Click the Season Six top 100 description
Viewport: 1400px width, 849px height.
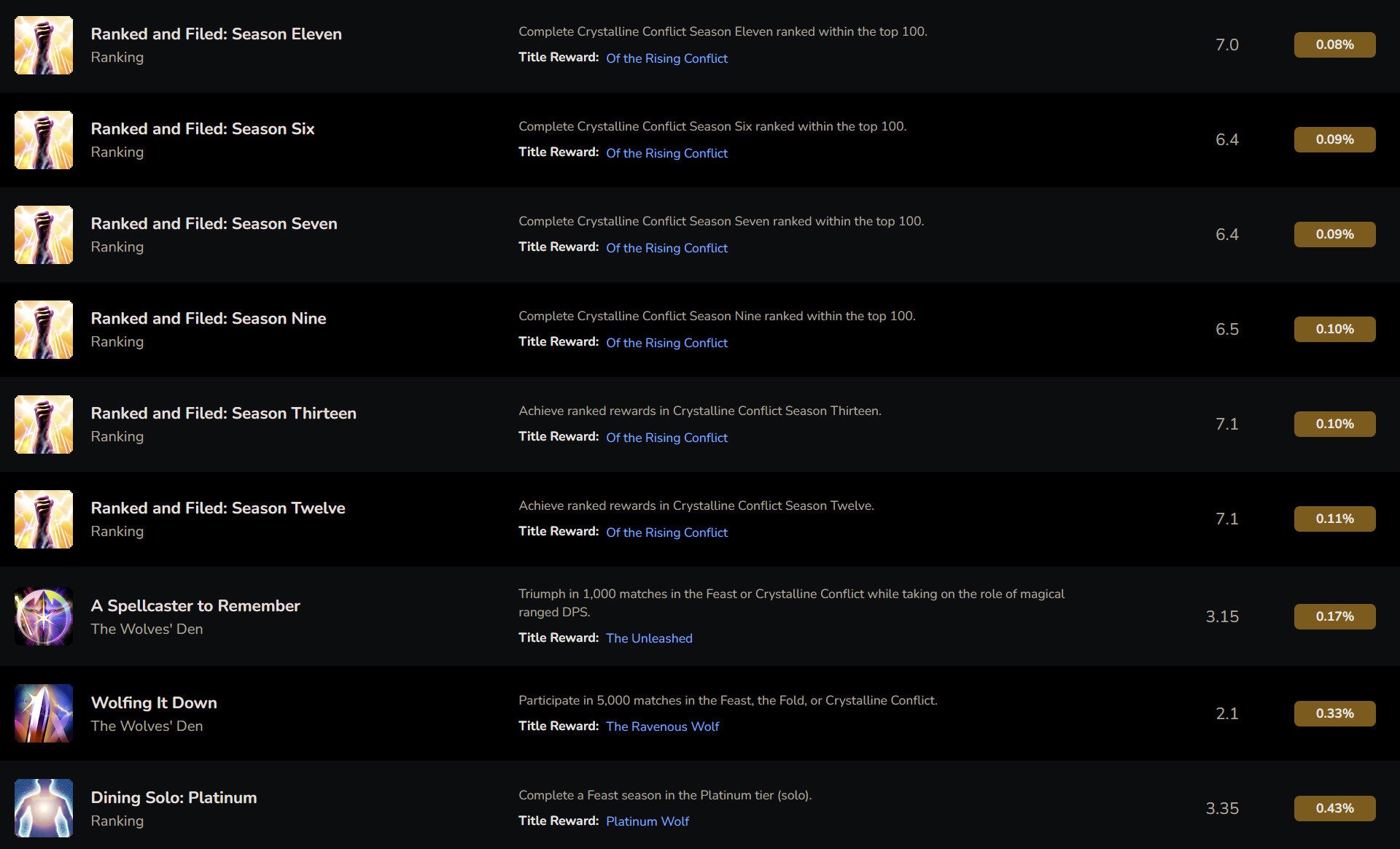point(712,126)
